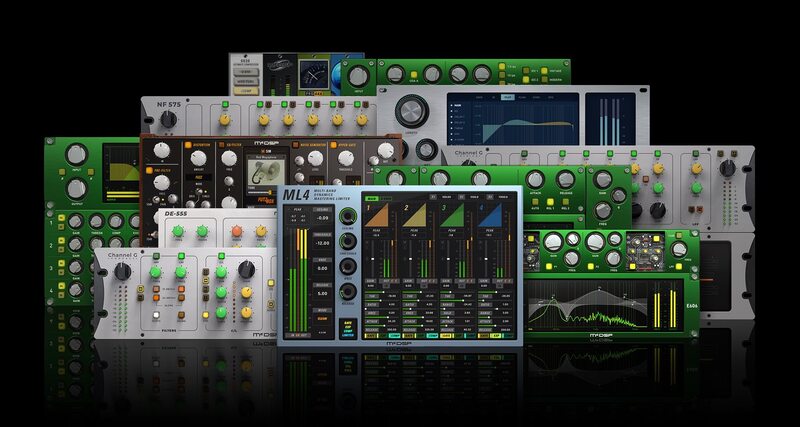Toggle ML4 band 1 COMP mode button
This screenshot has width=800, height=427.
[393, 336]
